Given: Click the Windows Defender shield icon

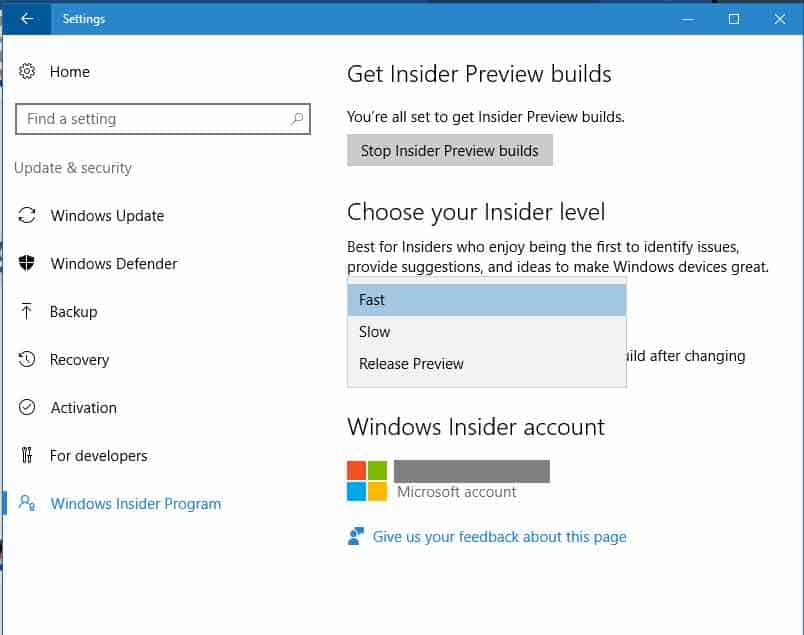Looking at the screenshot, I should (x=29, y=263).
